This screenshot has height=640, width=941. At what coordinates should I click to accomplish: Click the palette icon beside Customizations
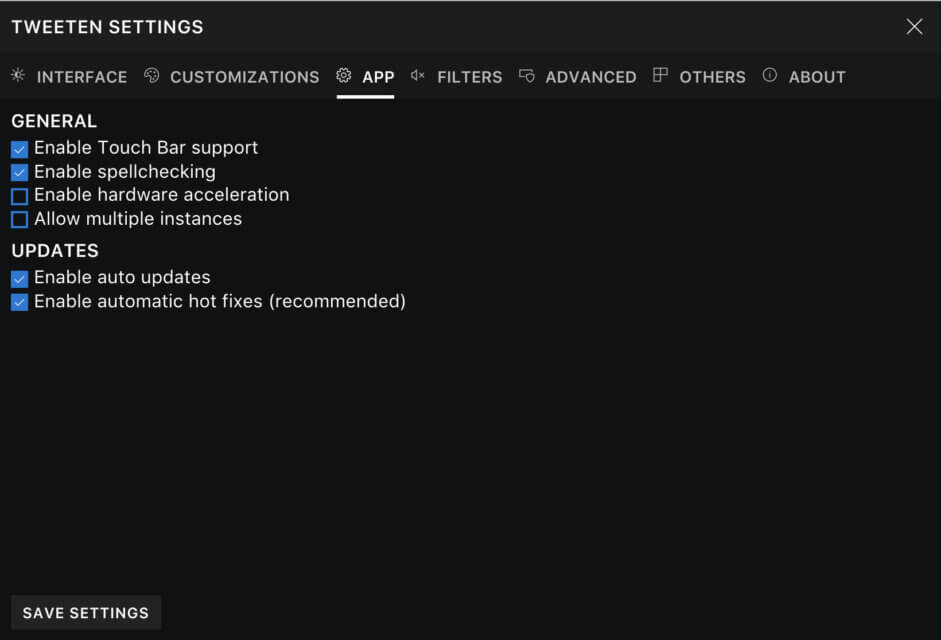tap(151, 75)
